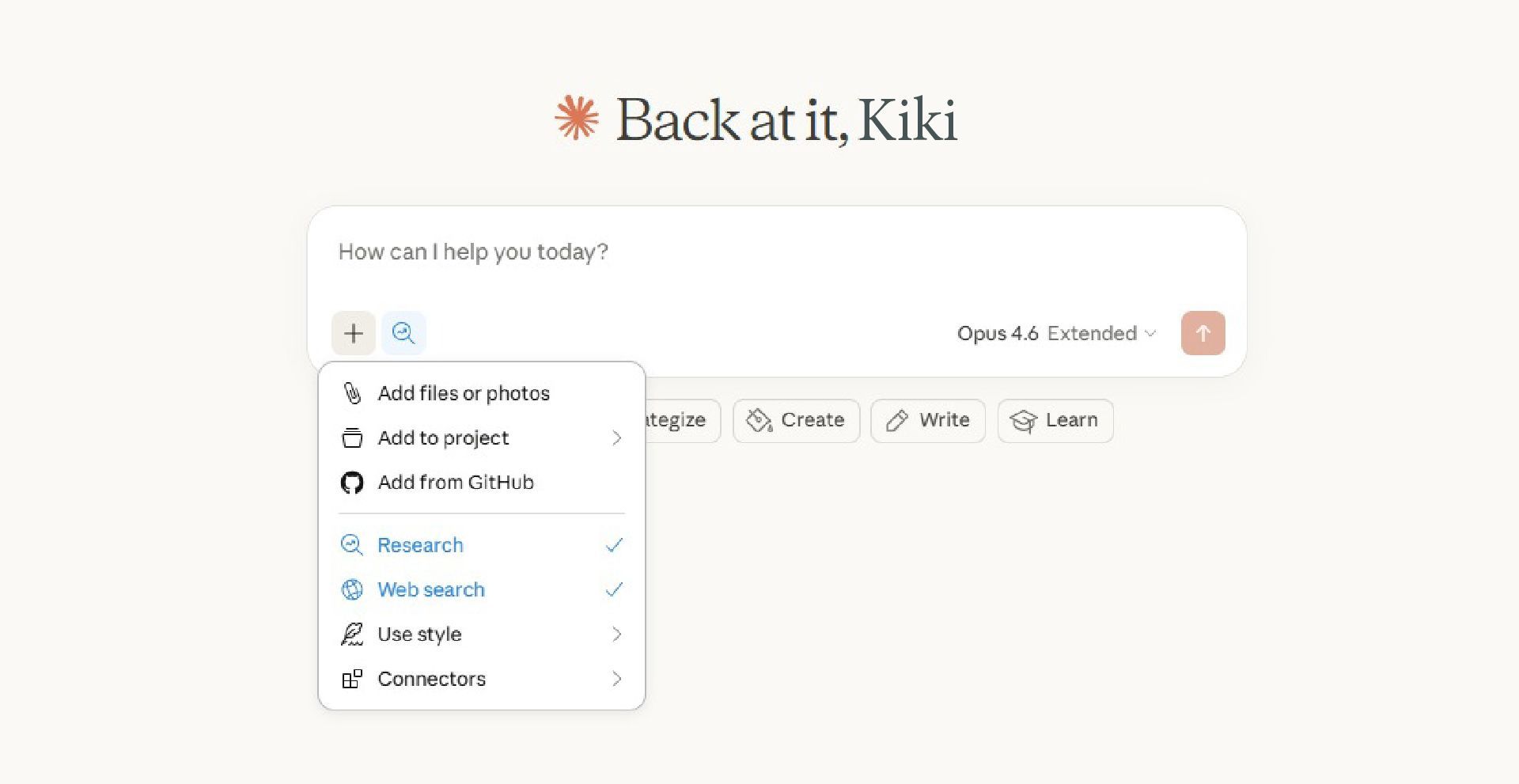Screen dimensions: 1519x784
Task: Click the Connectors grid icon
Action: 352,679
